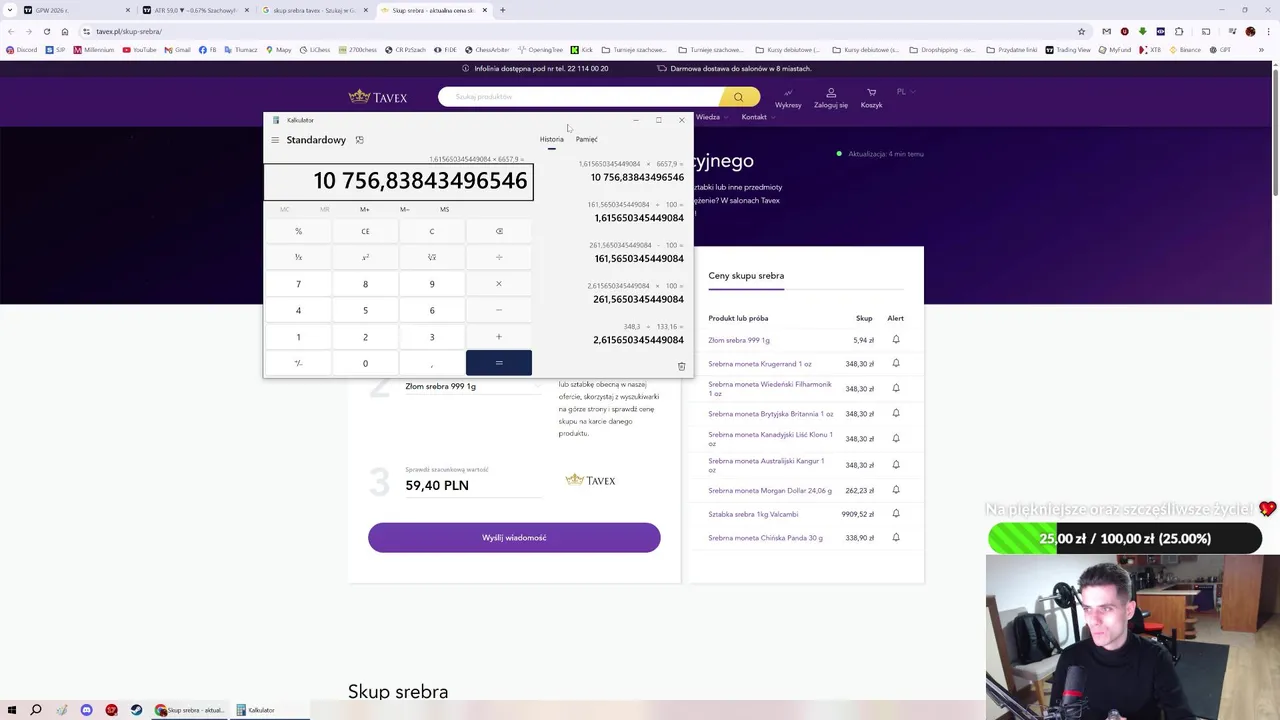Open Srebrna moneta Krugerrand 1 oz link
The height and width of the screenshot is (720, 1280).
tap(760, 364)
